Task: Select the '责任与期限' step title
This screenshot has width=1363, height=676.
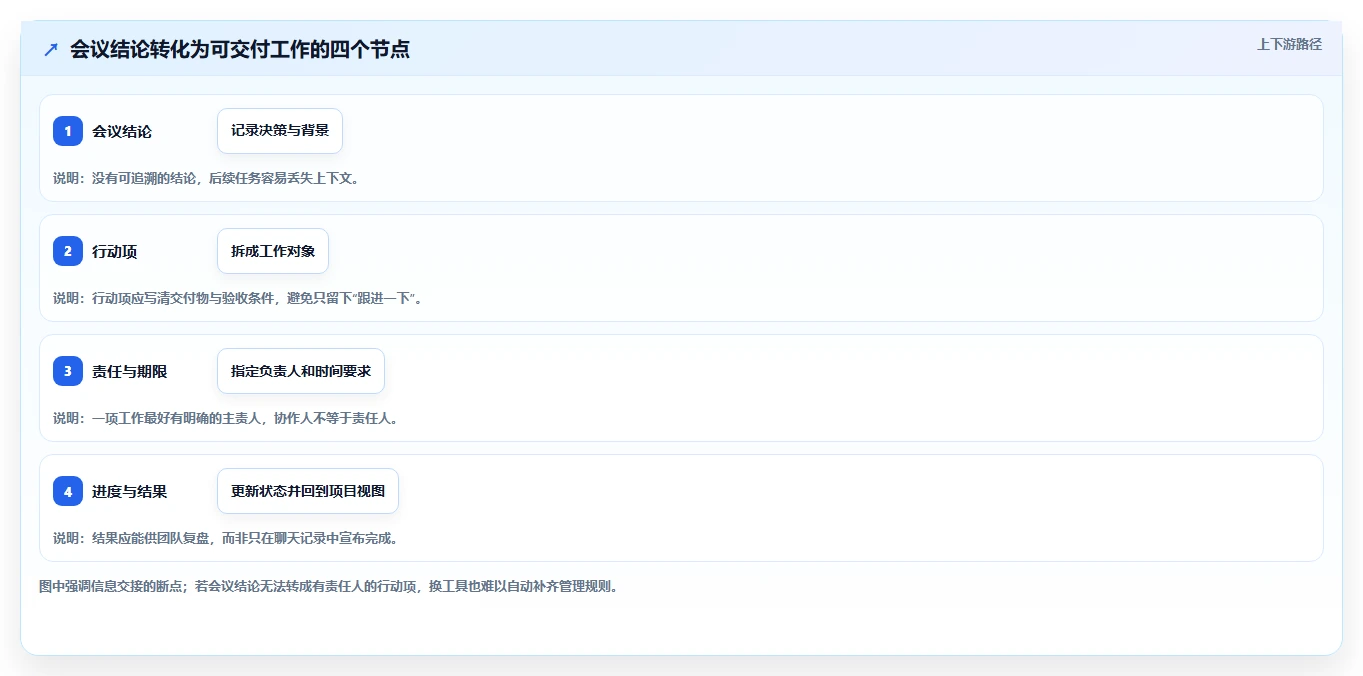Action: pyautogui.click(x=130, y=371)
